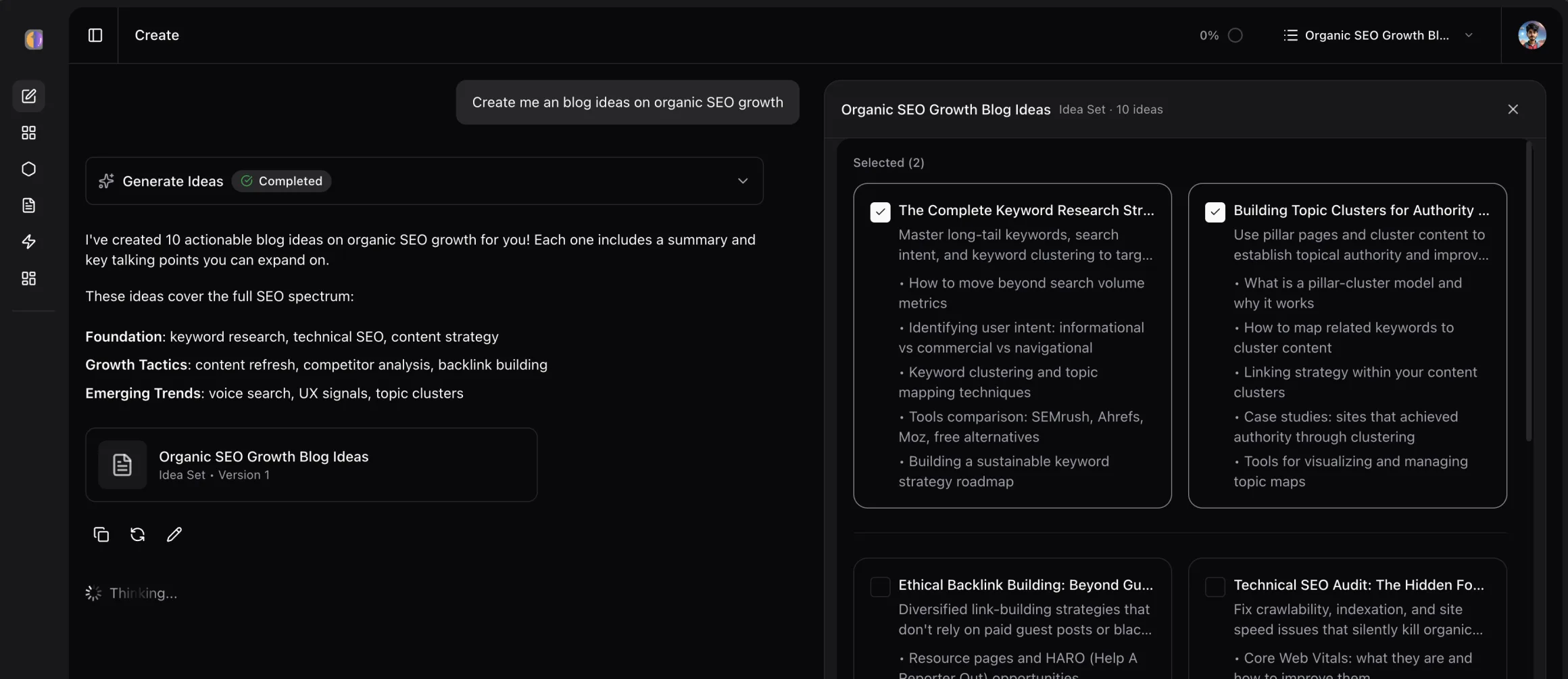Expand the Generate Ideas step chevron
The image size is (1568, 679).
tap(743, 181)
